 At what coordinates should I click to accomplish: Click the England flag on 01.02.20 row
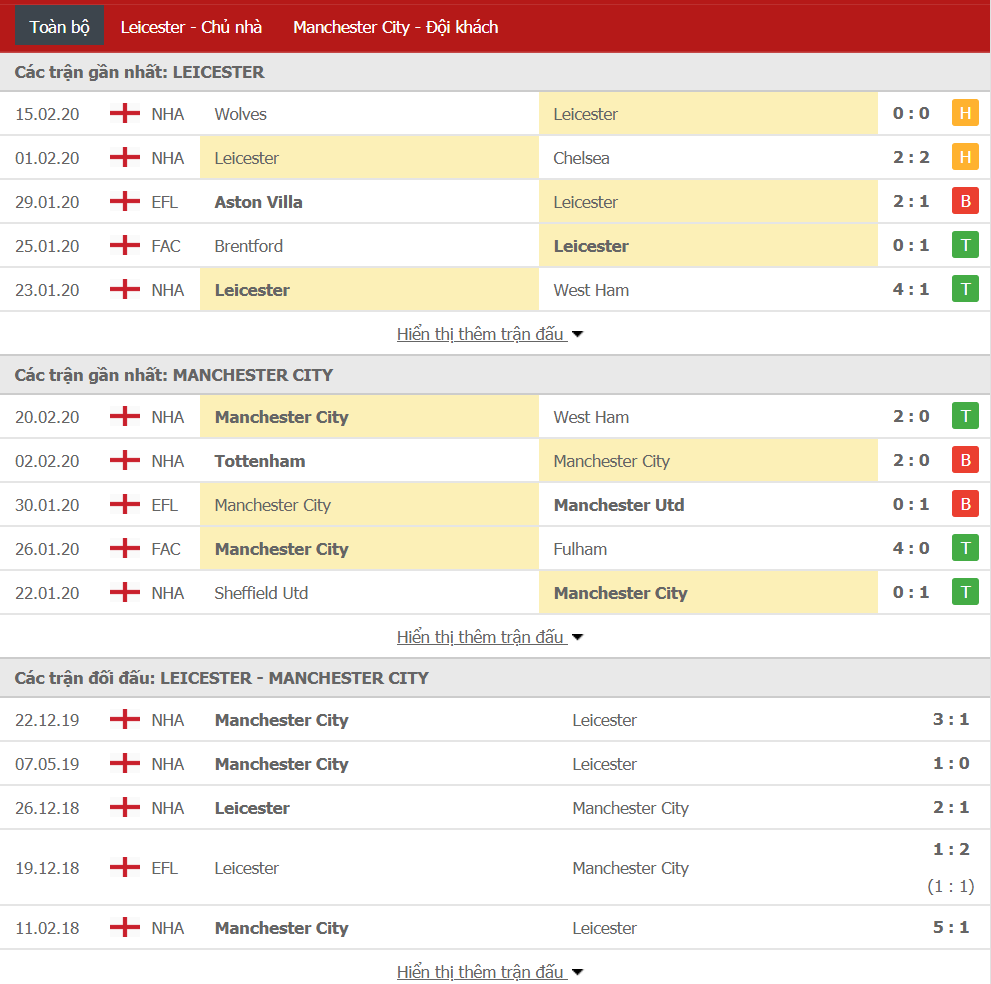125,157
